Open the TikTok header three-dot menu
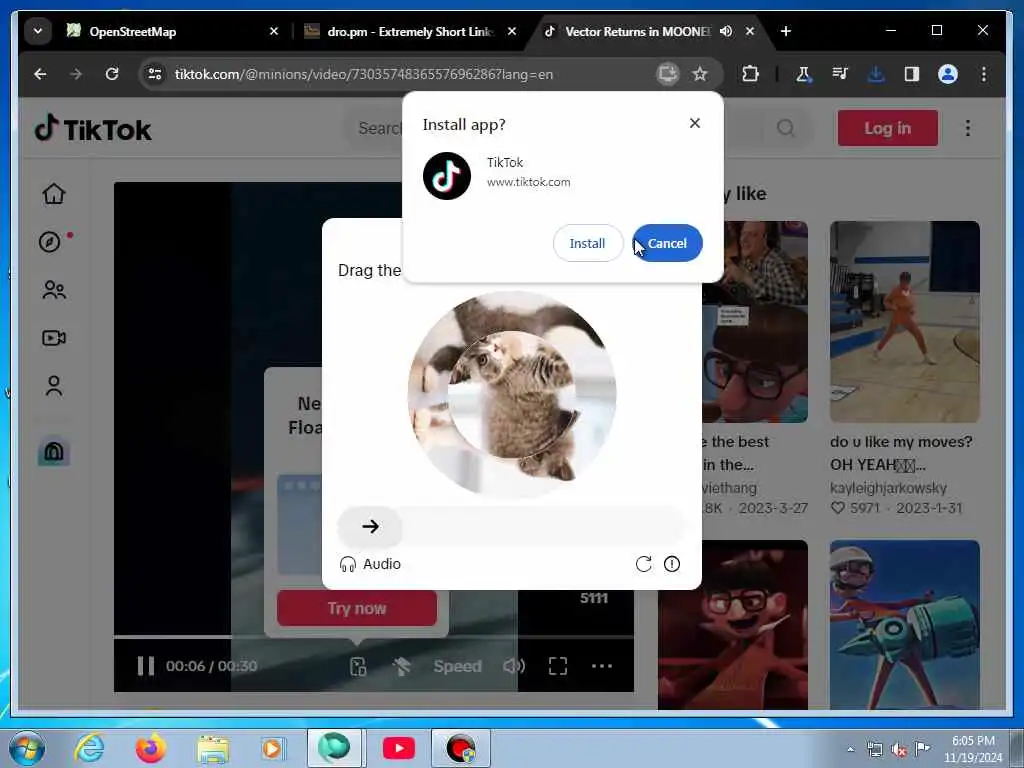The image size is (1024, 768). 968,128
